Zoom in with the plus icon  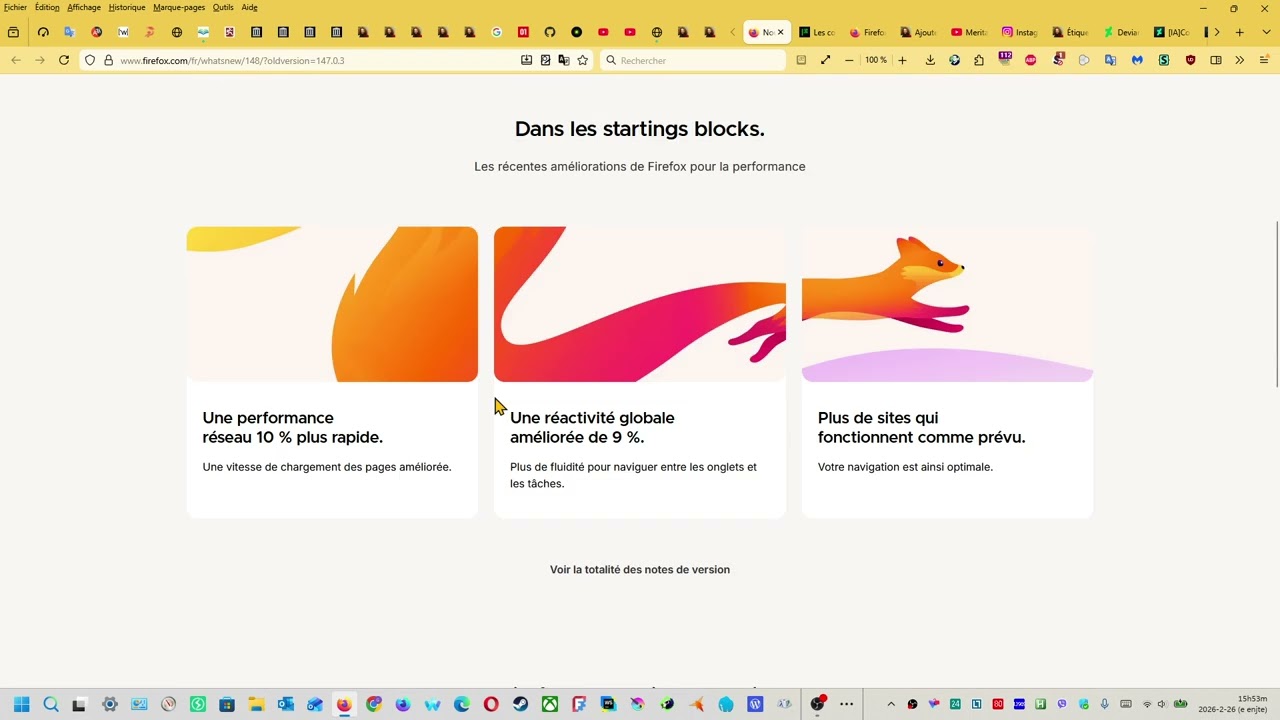(x=902, y=60)
